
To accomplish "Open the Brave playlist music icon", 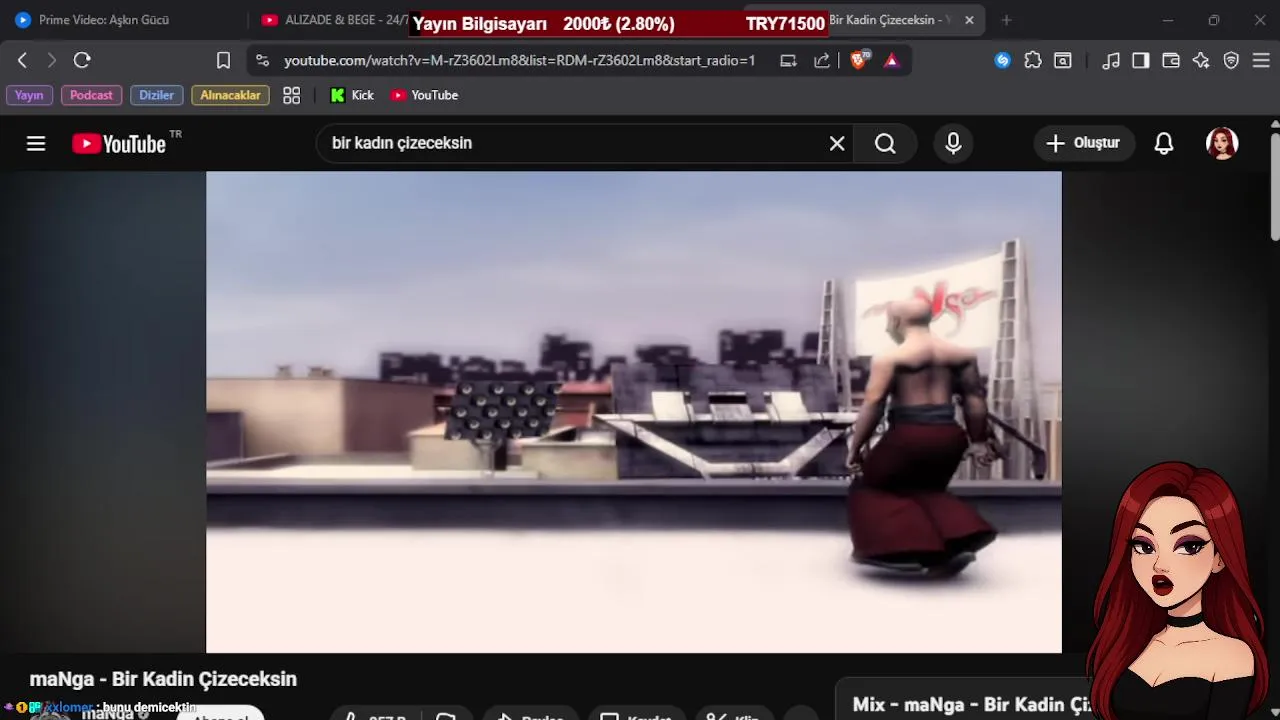I will point(1111,61).
